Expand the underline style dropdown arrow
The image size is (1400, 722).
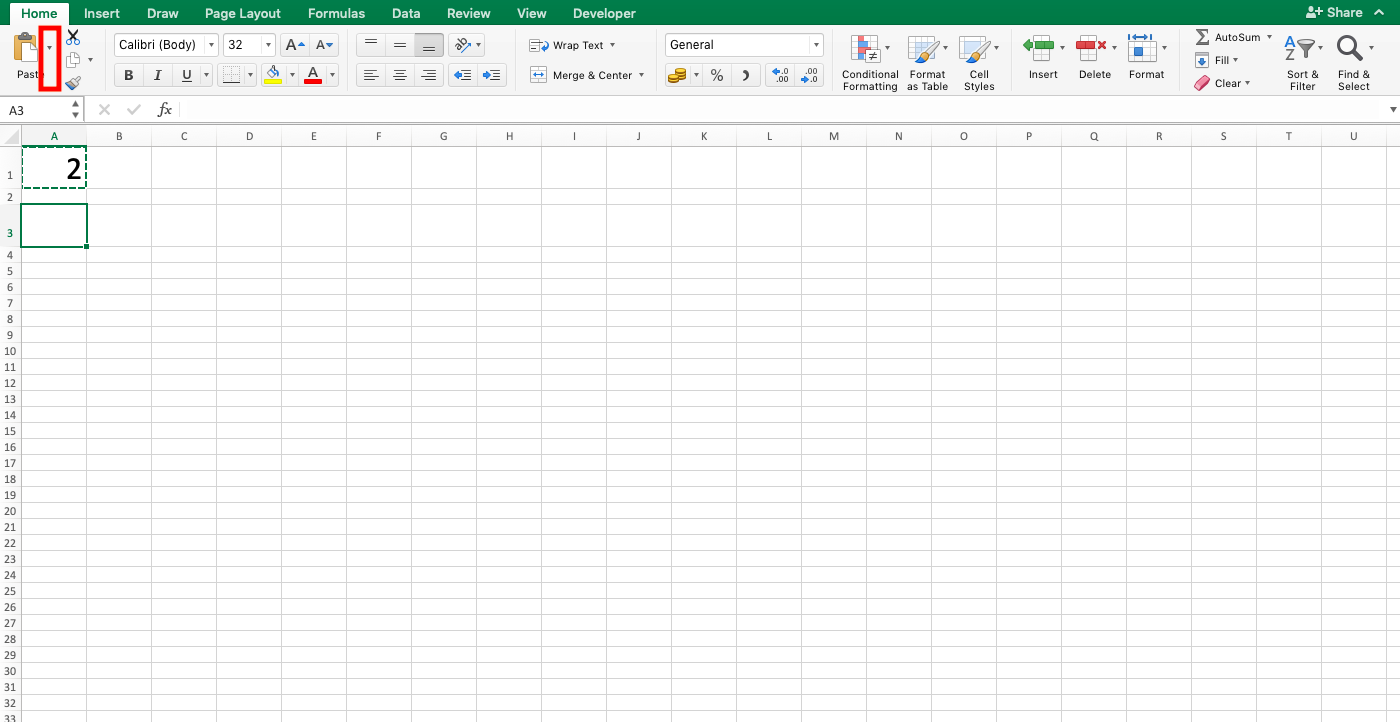click(x=206, y=75)
